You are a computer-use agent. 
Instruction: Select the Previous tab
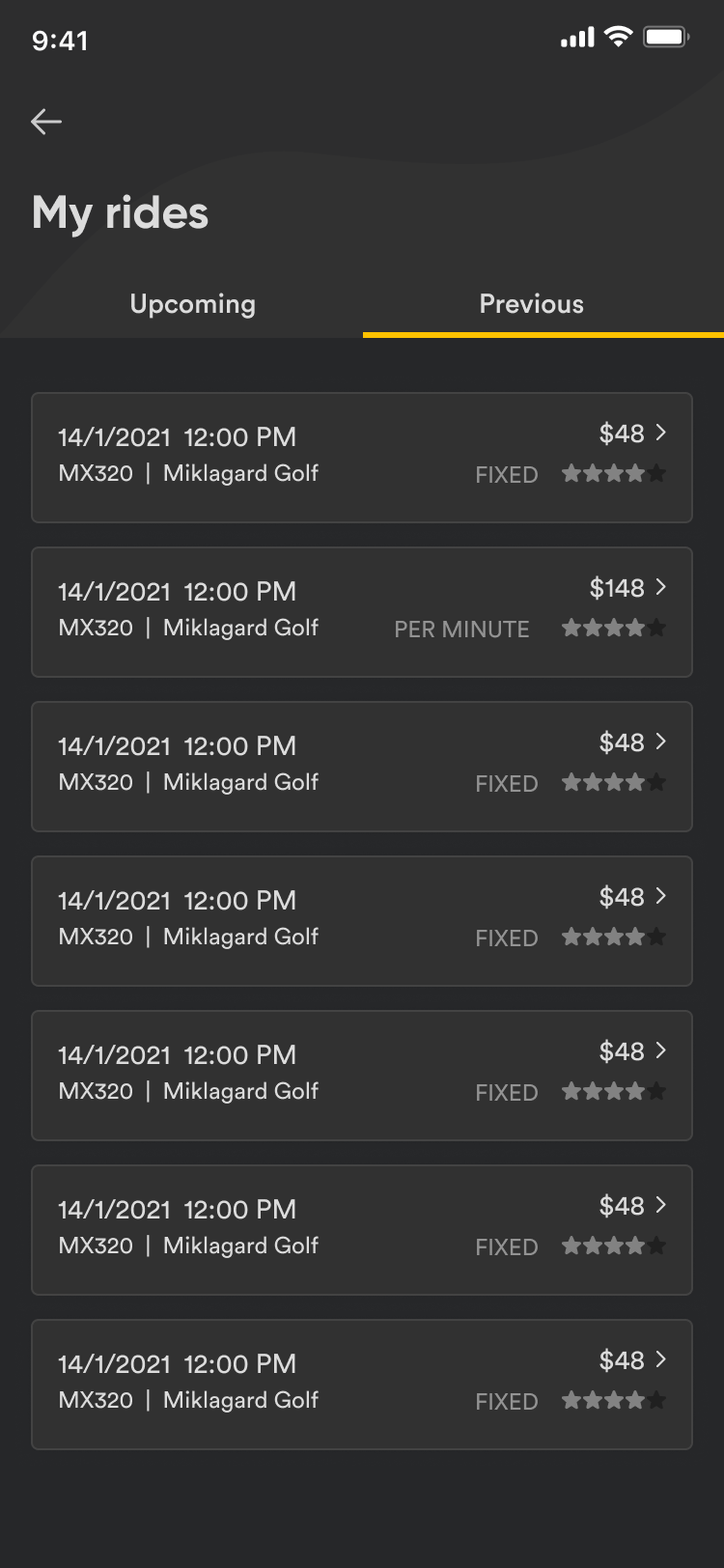[x=531, y=304]
